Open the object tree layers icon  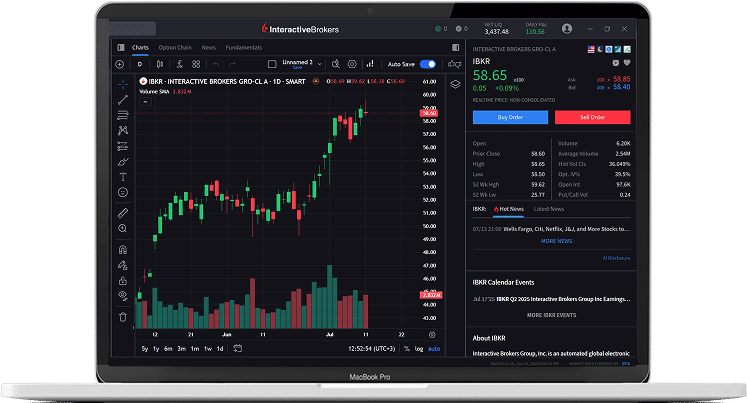[455, 84]
